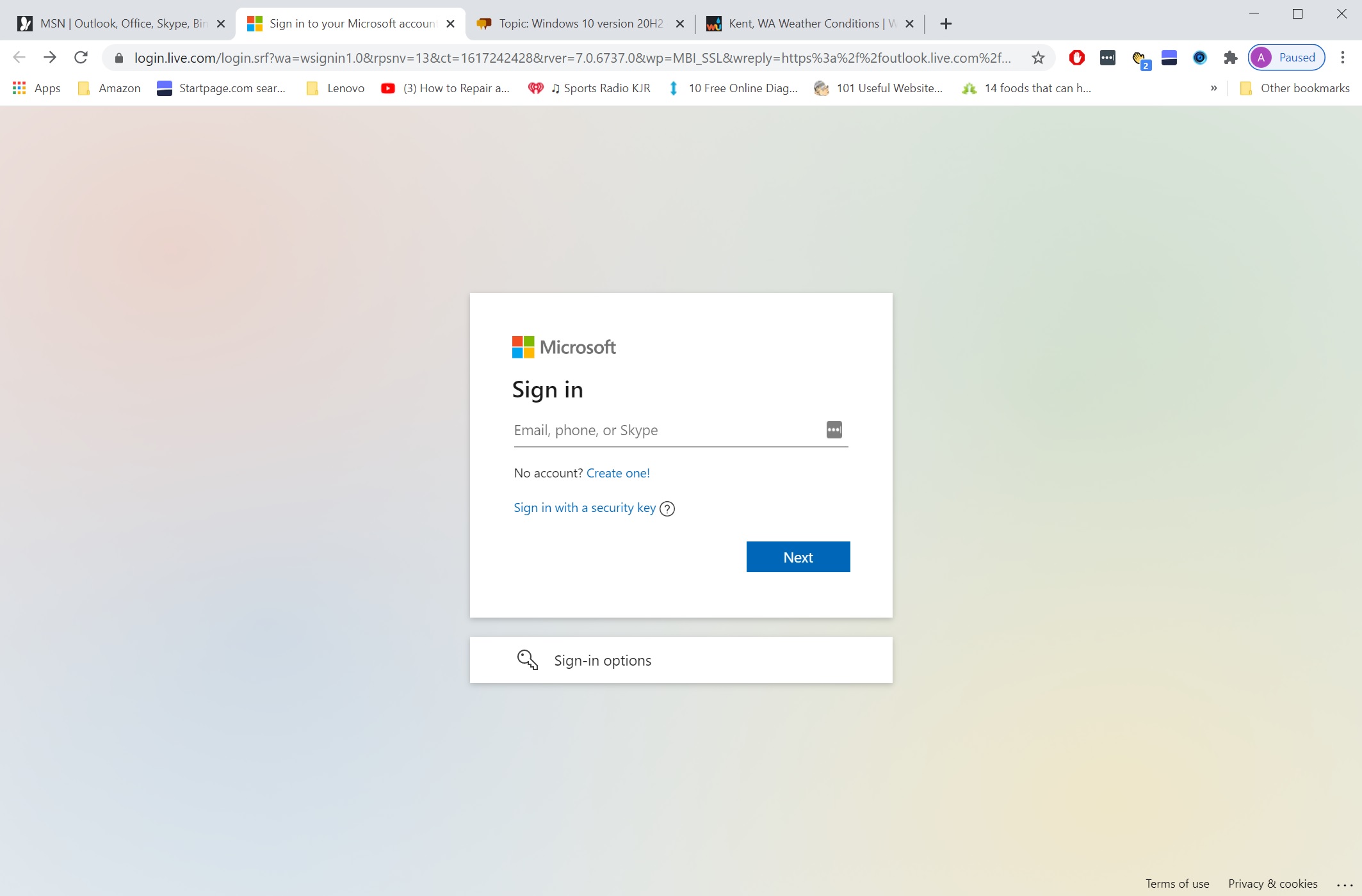Screen dimensions: 1362x896
Task: Expand hidden bookmarks chevron
Action: pos(1213,88)
